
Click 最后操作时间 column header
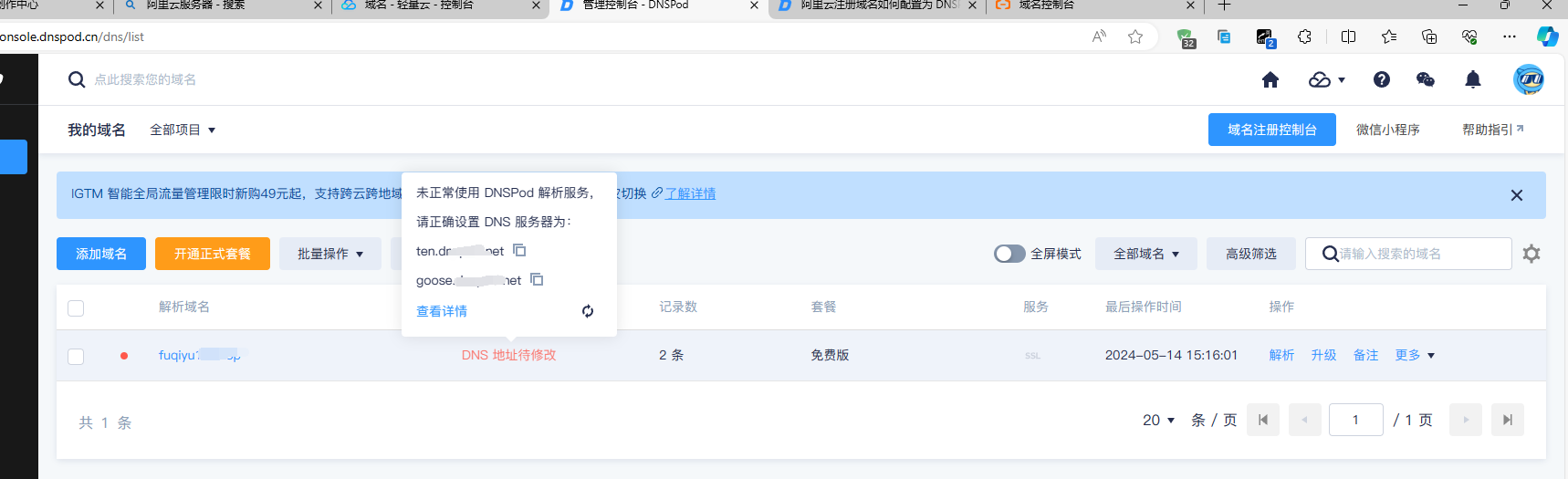point(1143,307)
